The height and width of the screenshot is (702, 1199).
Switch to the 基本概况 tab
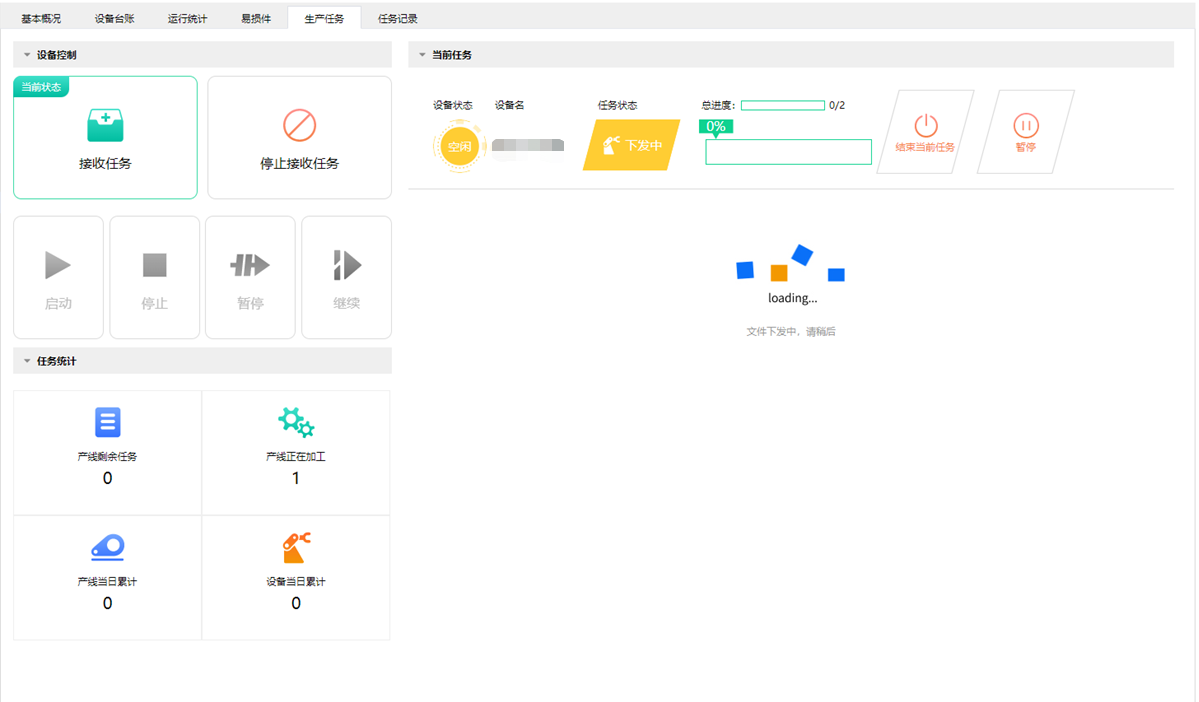click(x=41, y=18)
